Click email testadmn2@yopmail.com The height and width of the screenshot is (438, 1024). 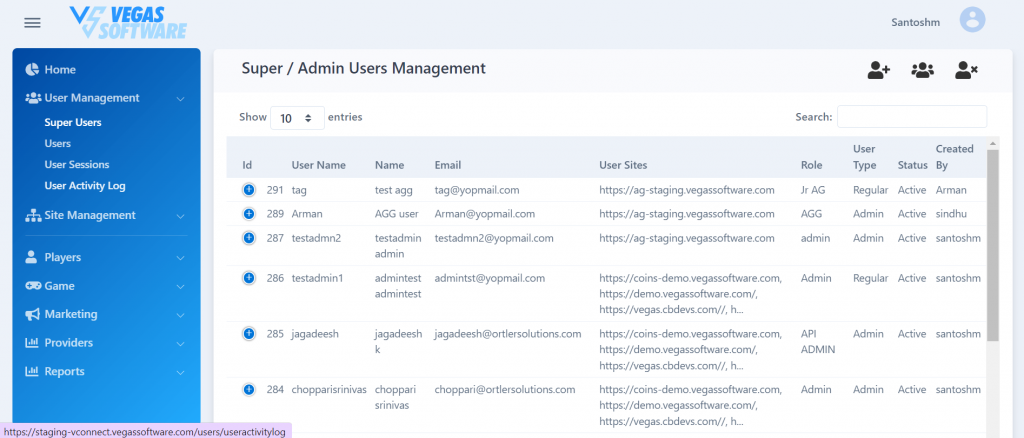click(494, 238)
